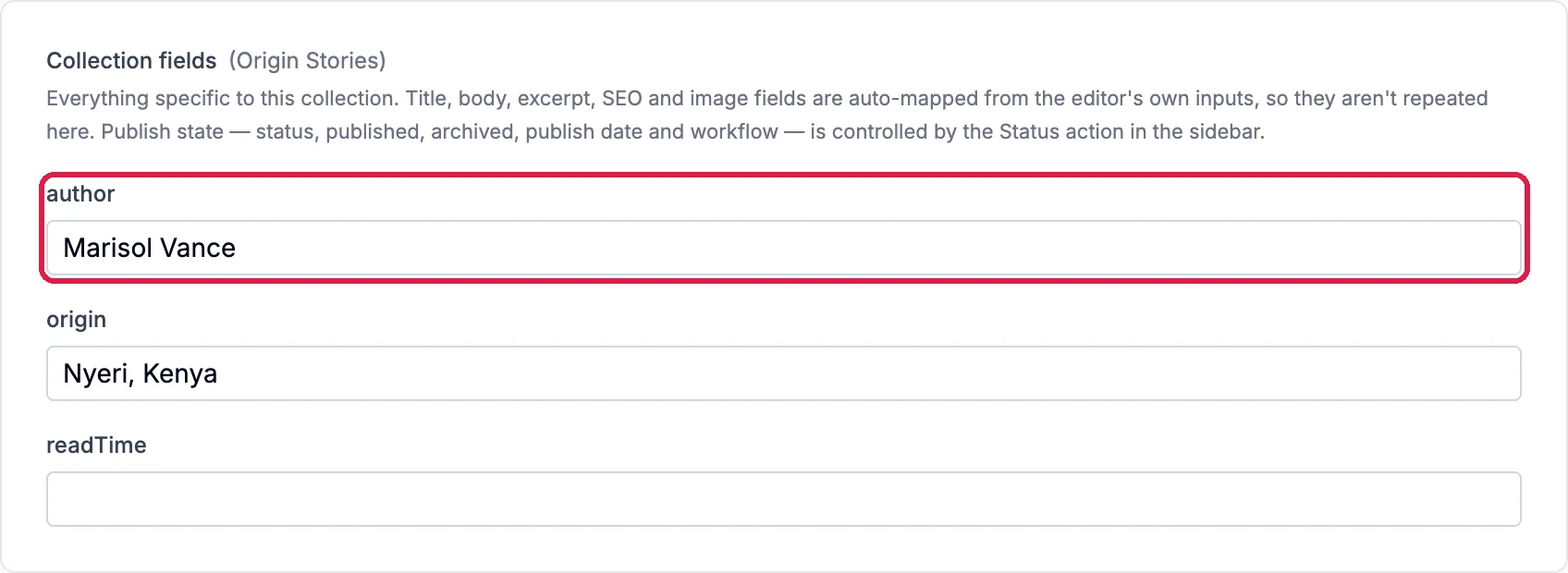Click the Collection fields heading

point(131,61)
